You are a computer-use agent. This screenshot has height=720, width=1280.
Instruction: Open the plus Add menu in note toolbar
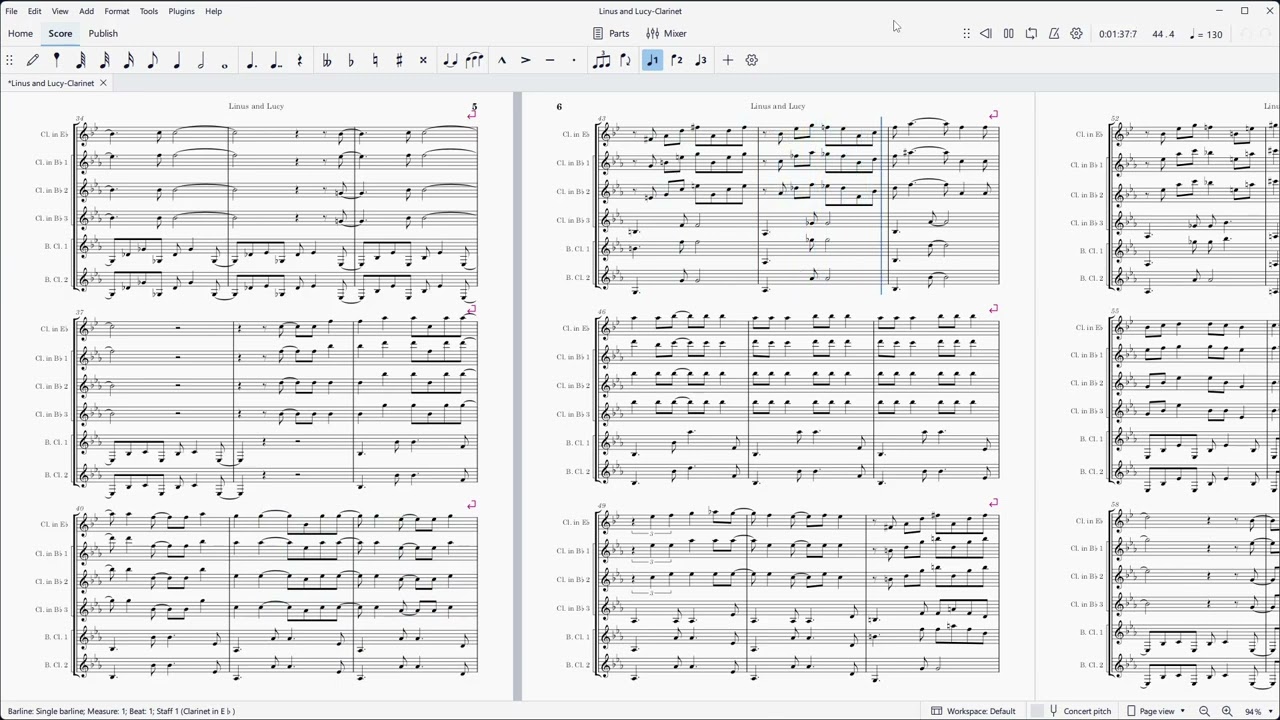pos(727,60)
